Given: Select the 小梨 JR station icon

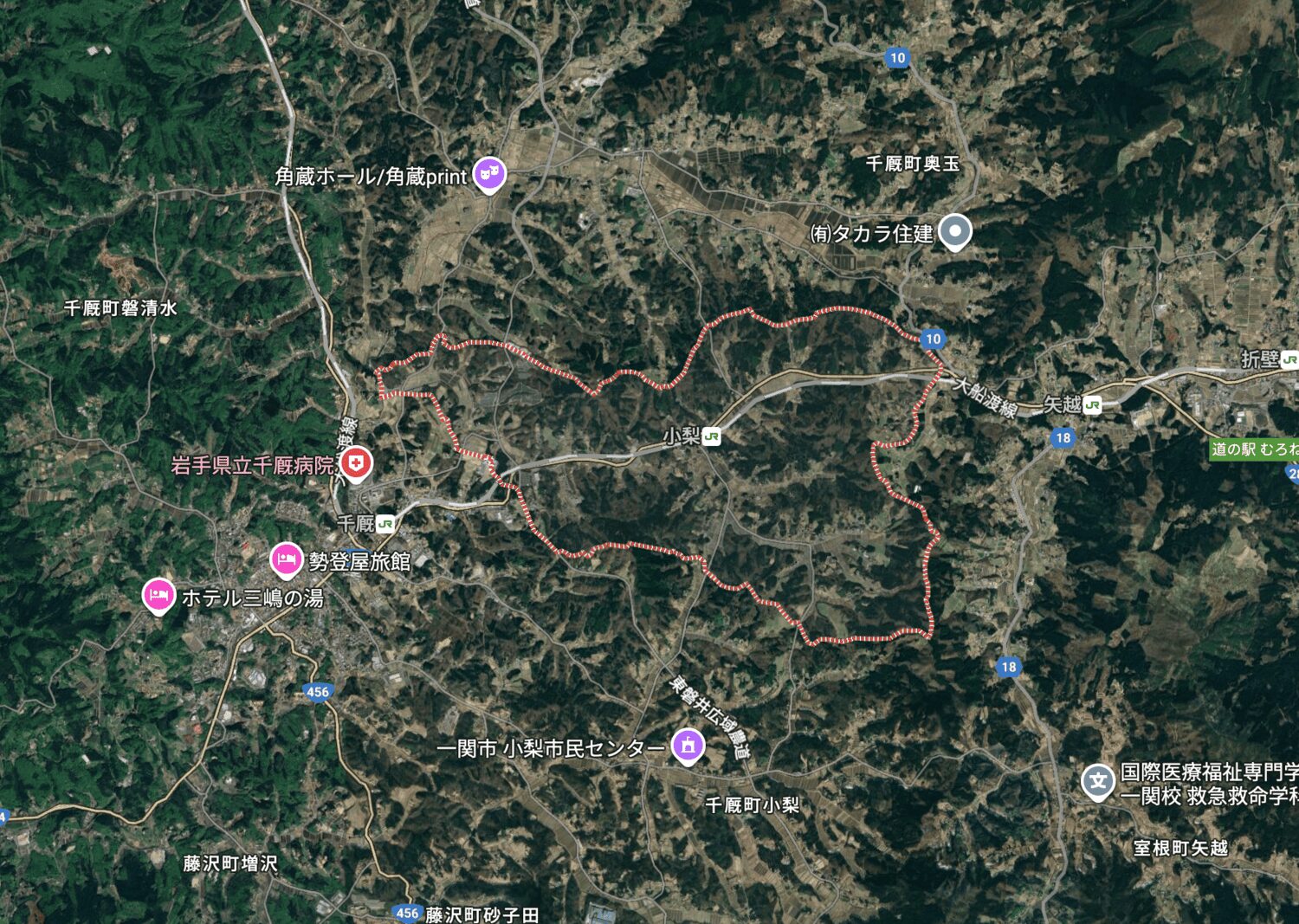Looking at the screenshot, I should (712, 436).
